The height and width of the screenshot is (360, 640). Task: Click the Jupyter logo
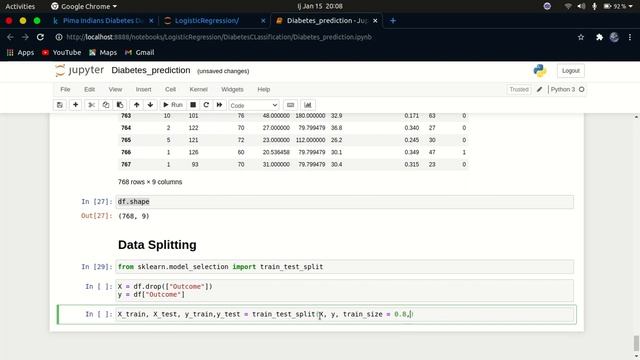point(80,70)
